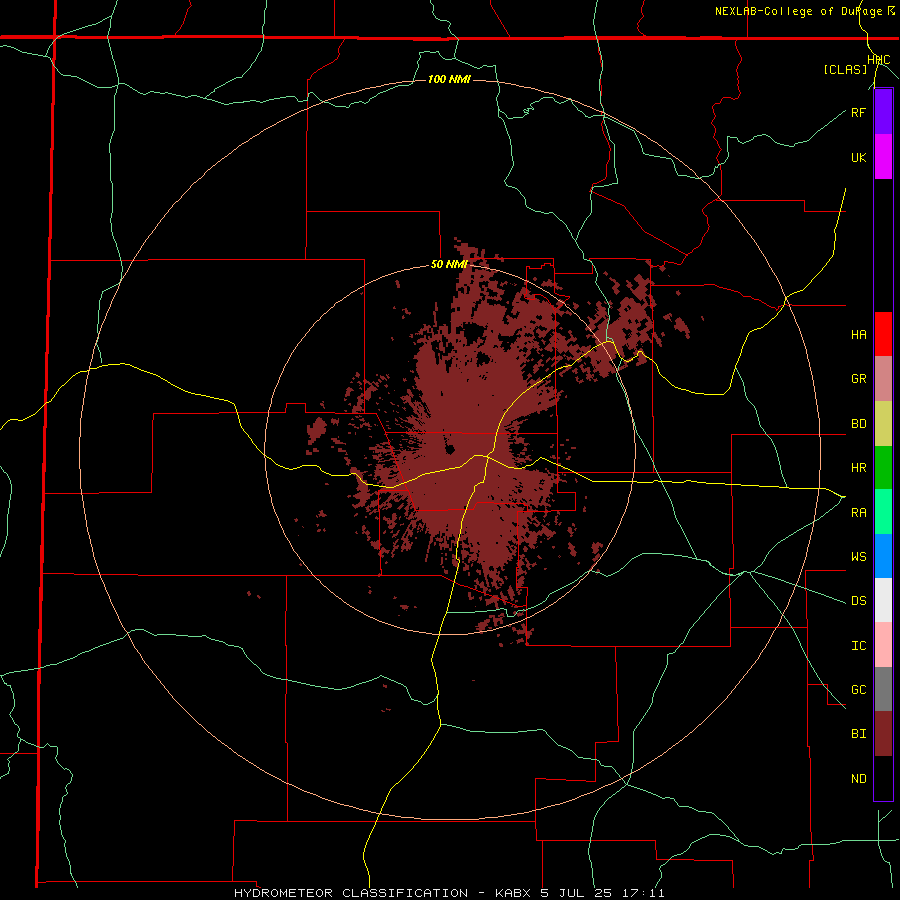Select the WS legend label
900x900 pixels.
858,556
